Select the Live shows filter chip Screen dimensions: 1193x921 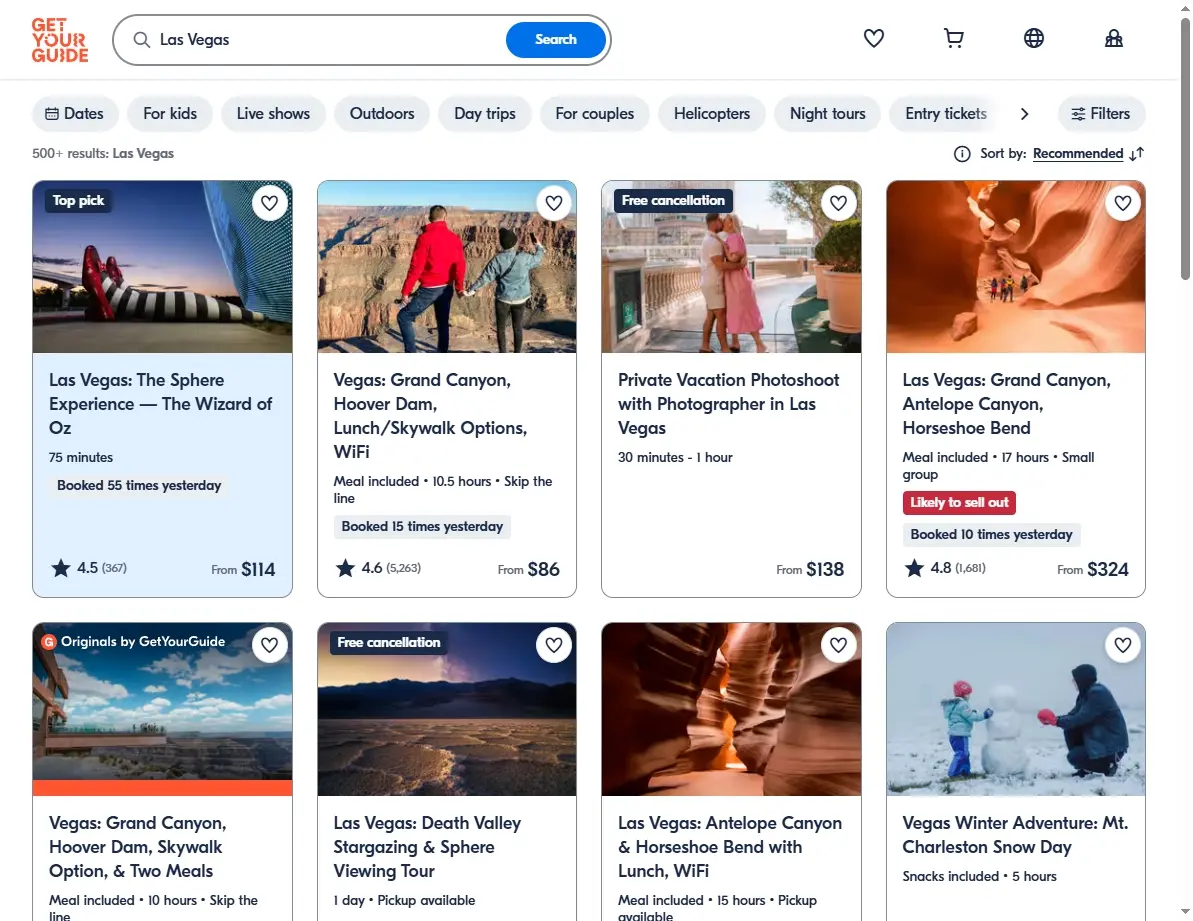click(x=273, y=114)
